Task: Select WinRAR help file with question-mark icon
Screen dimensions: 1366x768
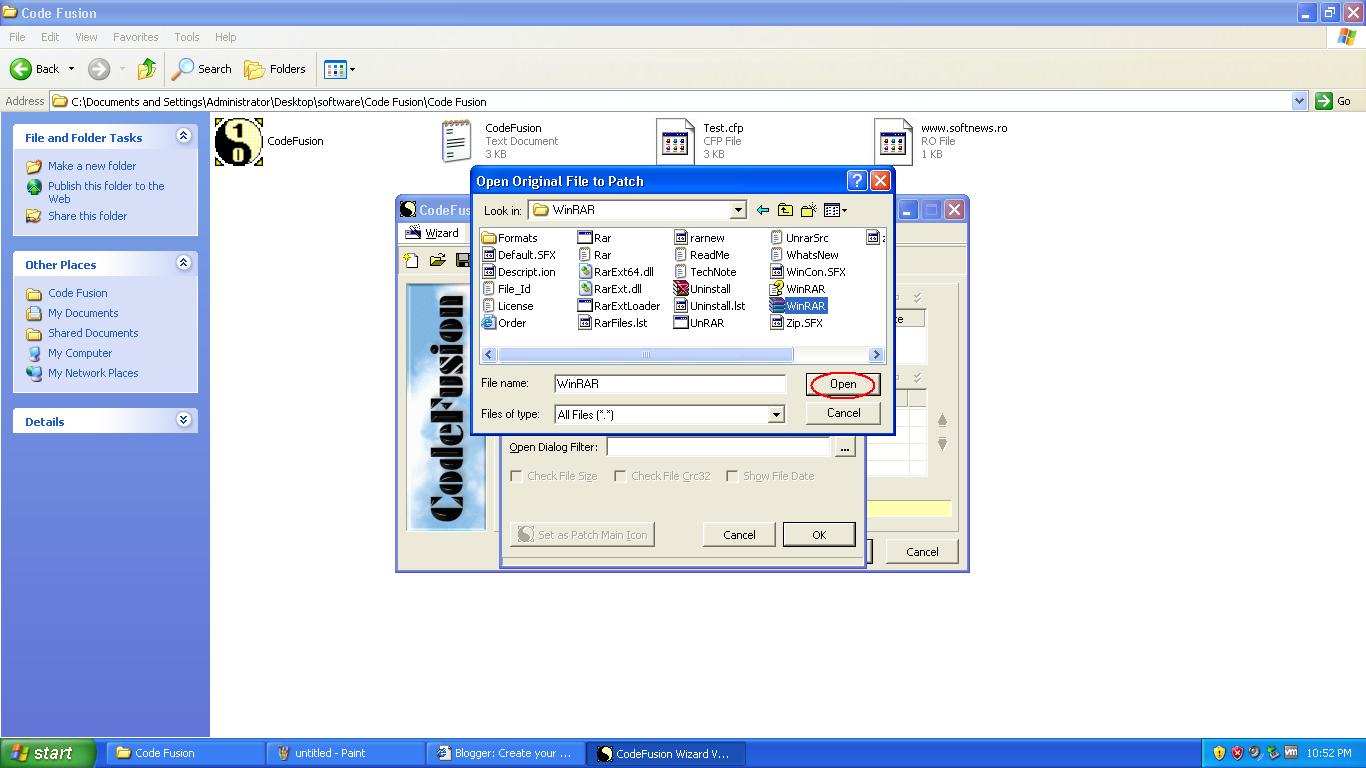Action: point(798,289)
